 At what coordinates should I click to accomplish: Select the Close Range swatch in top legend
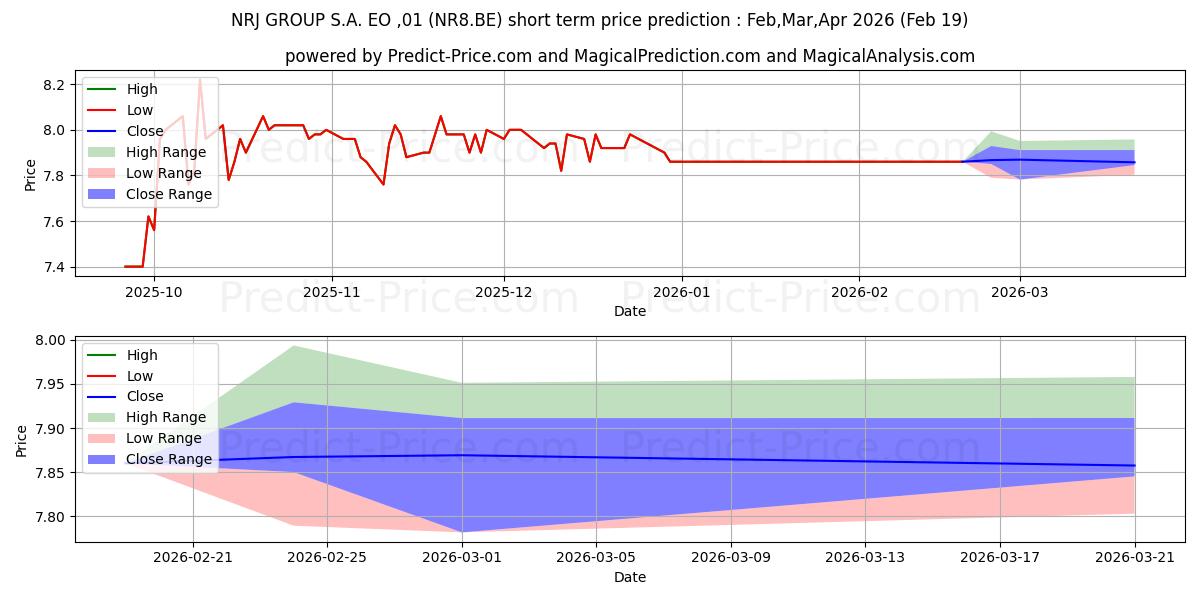pyautogui.click(x=103, y=195)
